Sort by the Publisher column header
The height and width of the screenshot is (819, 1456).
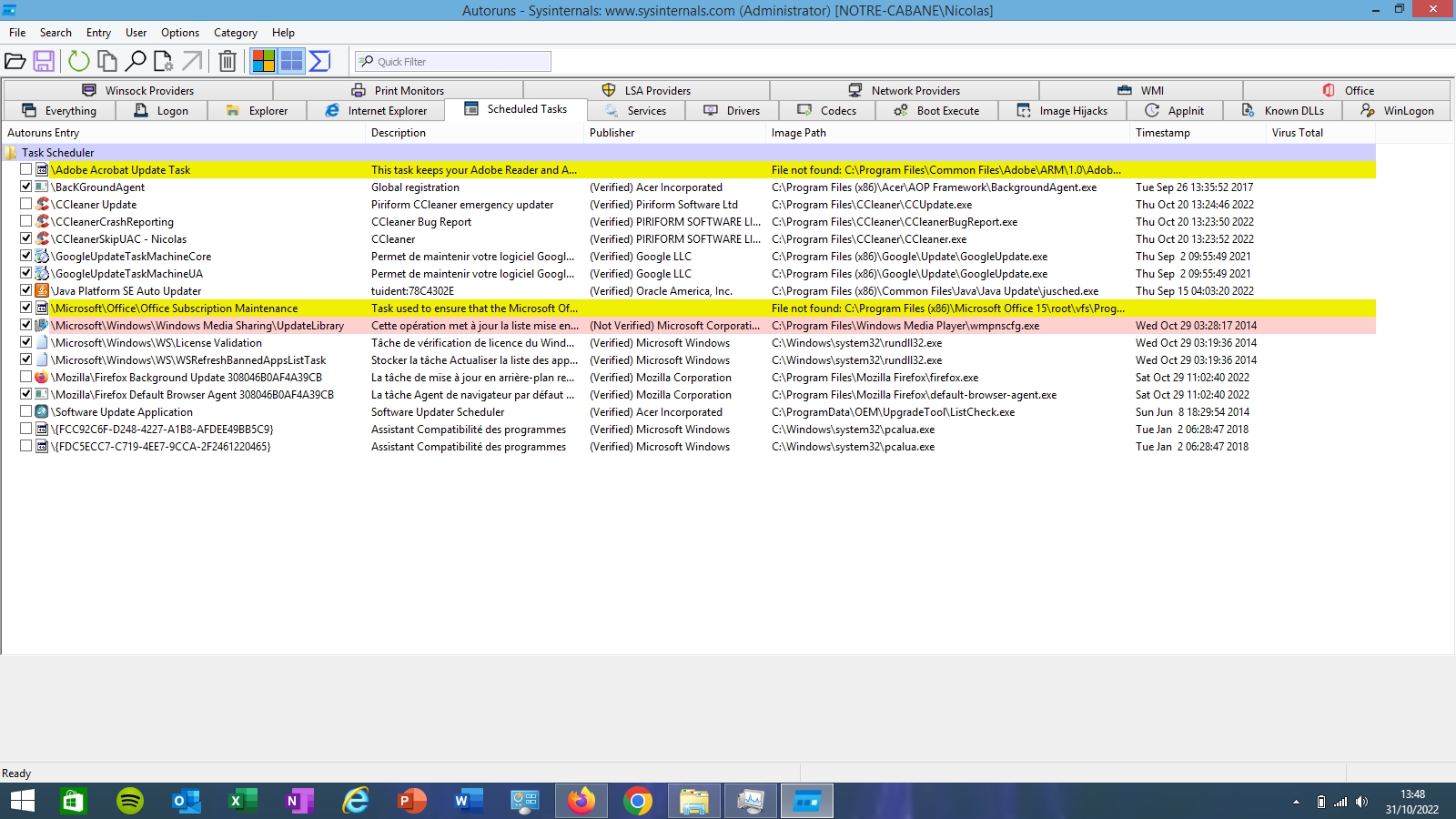point(612,133)
